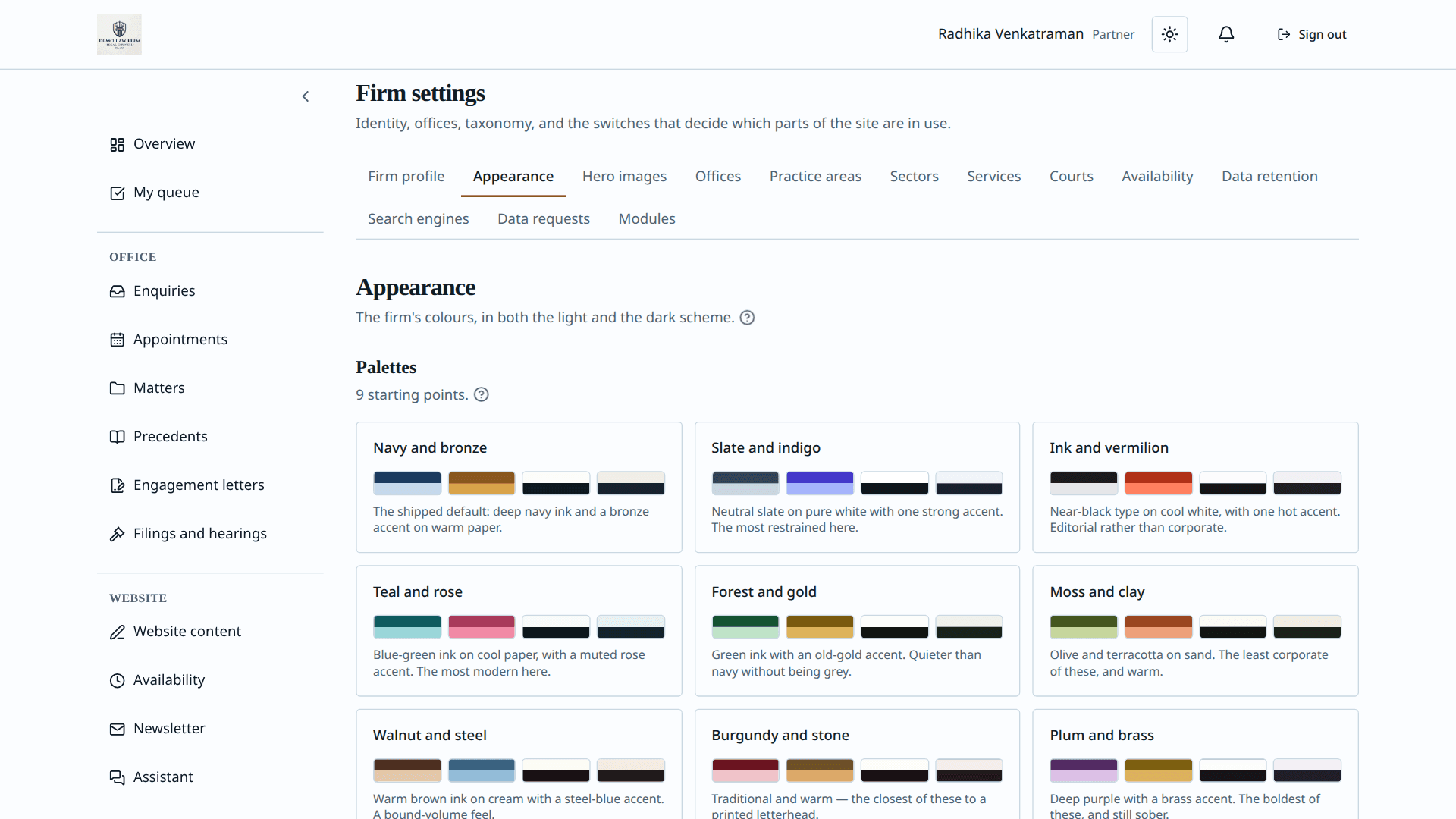Click the rose swatch in Teal and rose
Image resolution: width=1456 pixels, height=819 pixels.
tap(482, 627)
